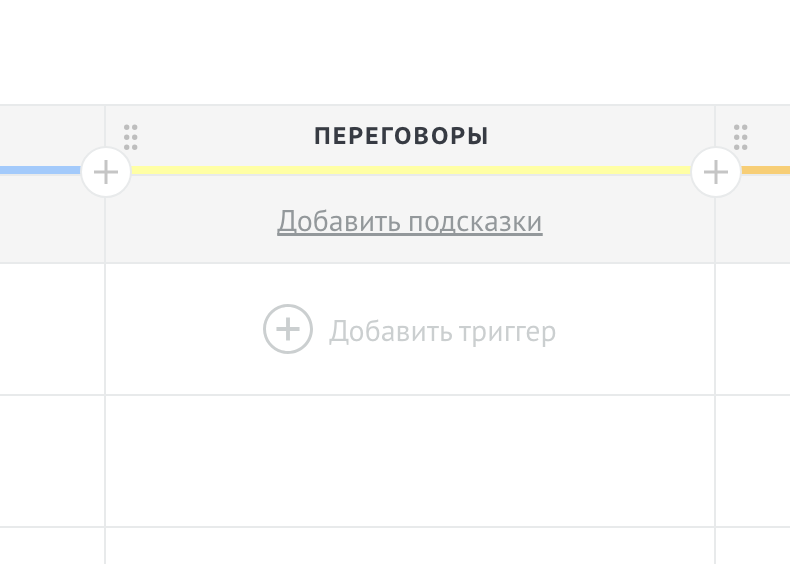
Task: Click the previous stage's second-row cell
Action: click(52, 460)
